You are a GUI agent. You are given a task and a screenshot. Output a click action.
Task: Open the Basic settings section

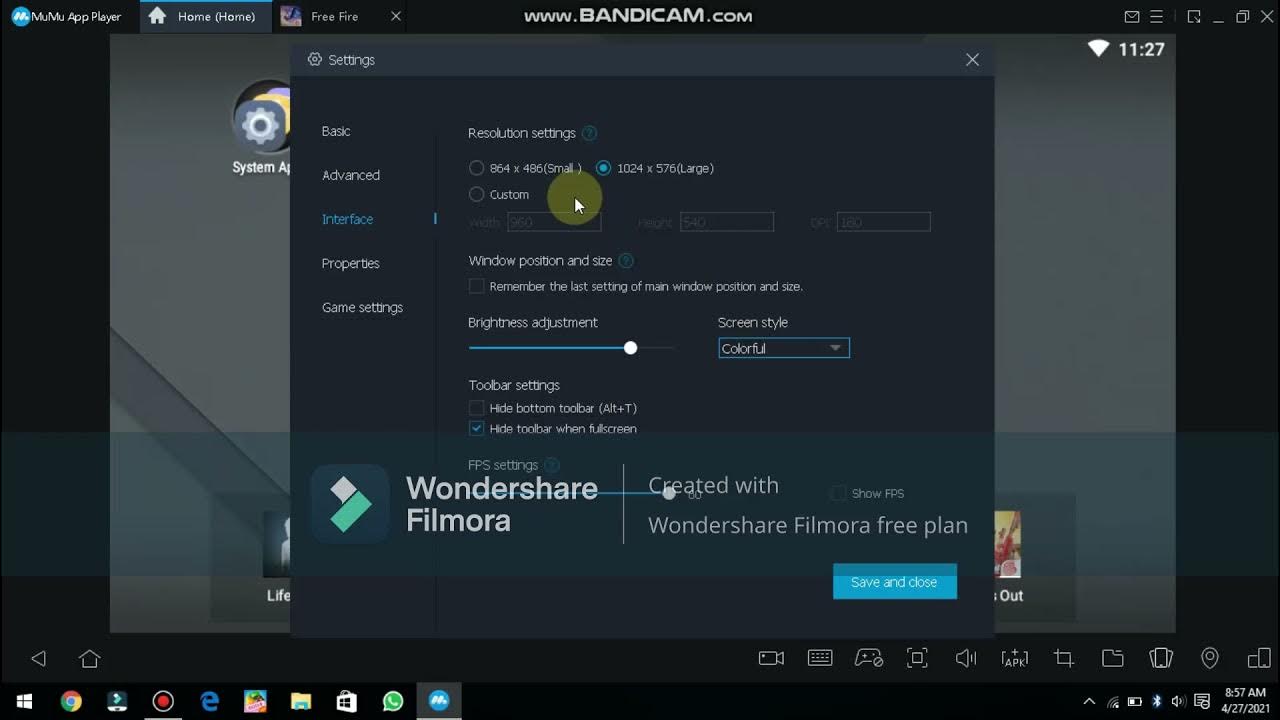(x=336, y=131)
